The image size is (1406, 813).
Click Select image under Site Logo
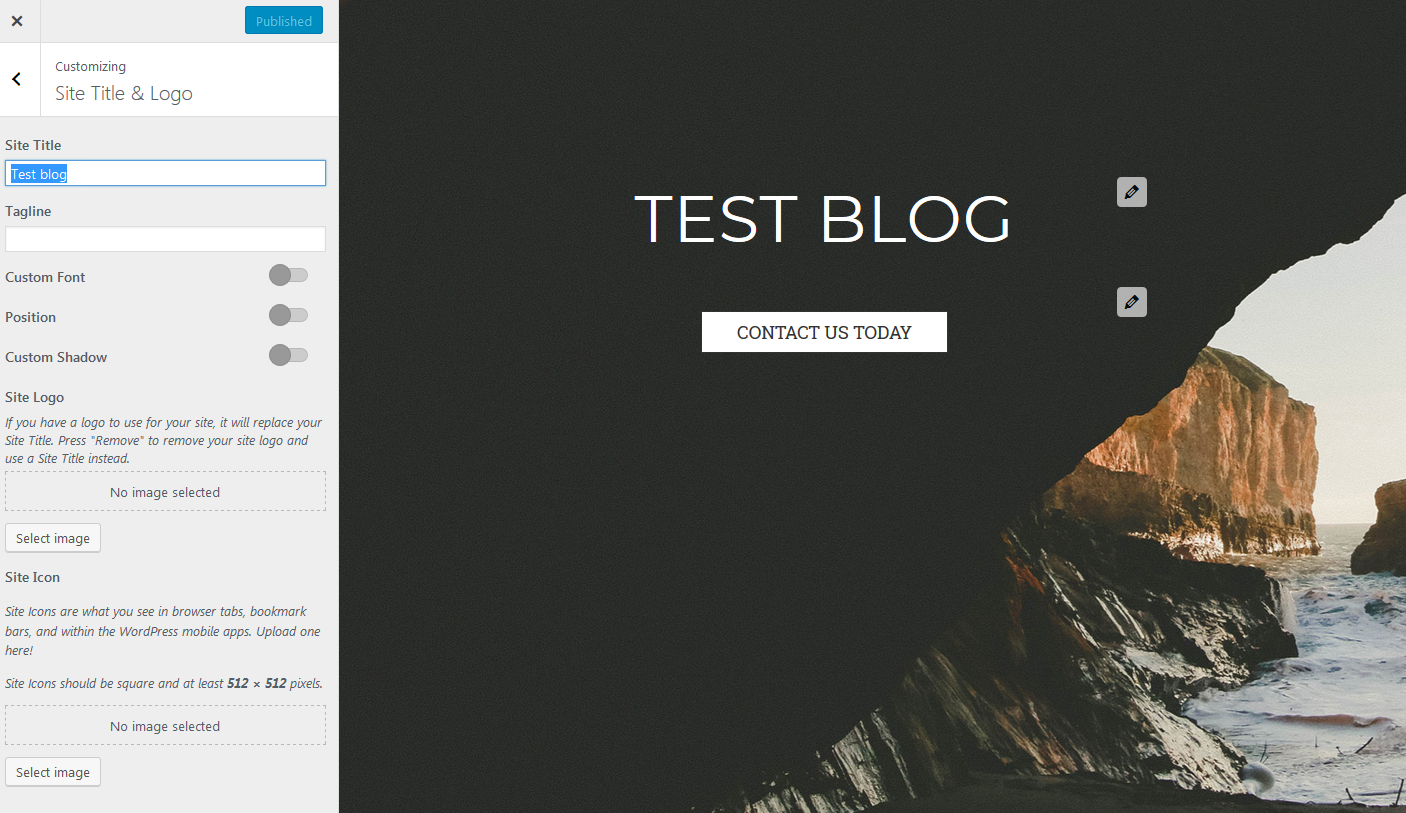point(53,538)
